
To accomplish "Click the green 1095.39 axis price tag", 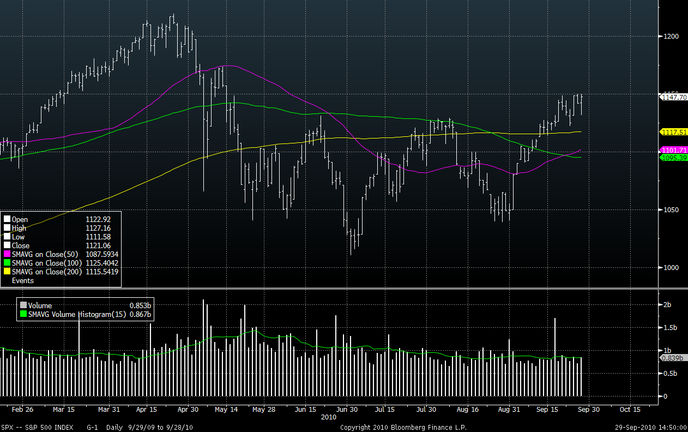I will (672, 158).
